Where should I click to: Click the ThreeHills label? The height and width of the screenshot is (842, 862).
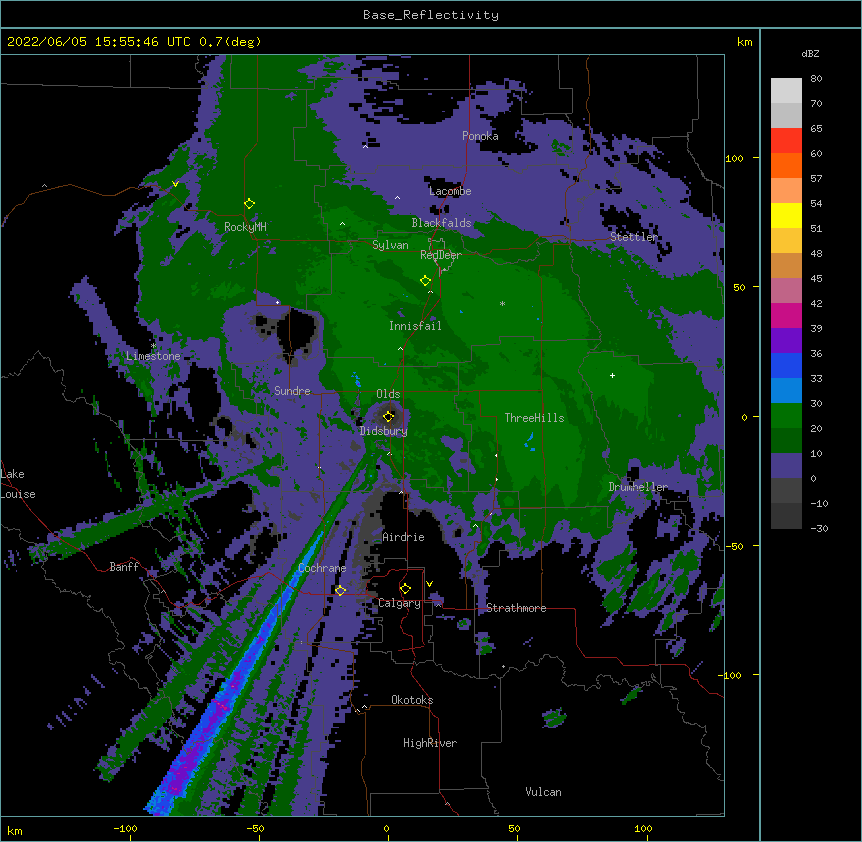click(x=534, y=418)
